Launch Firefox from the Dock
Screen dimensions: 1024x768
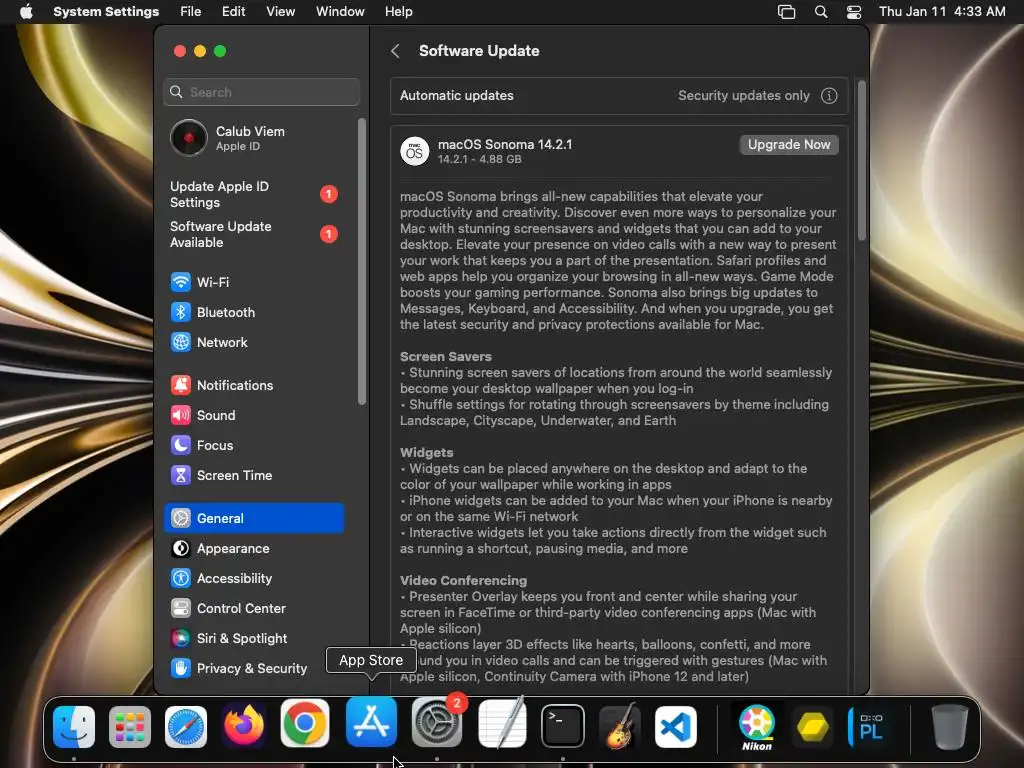(244, 726)
